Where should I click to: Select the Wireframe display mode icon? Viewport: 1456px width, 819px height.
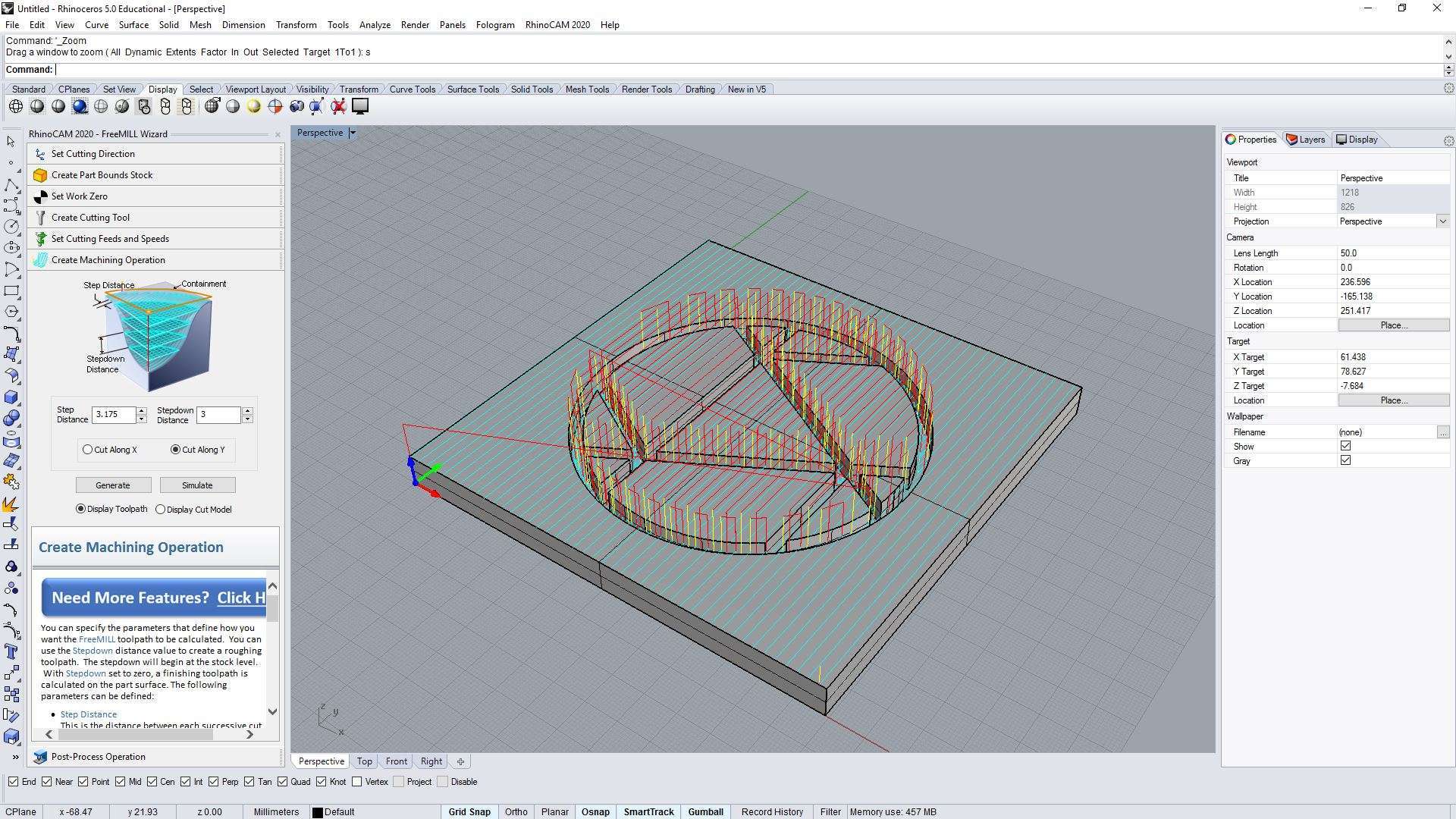[15, 106]
